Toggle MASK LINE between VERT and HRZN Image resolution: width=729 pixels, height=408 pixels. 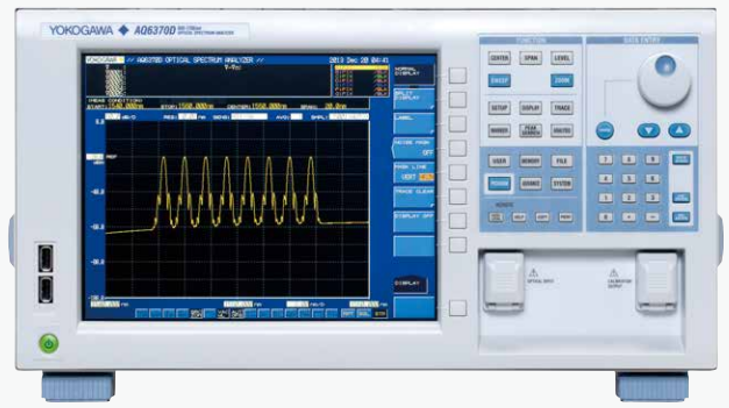pos(414,172)
